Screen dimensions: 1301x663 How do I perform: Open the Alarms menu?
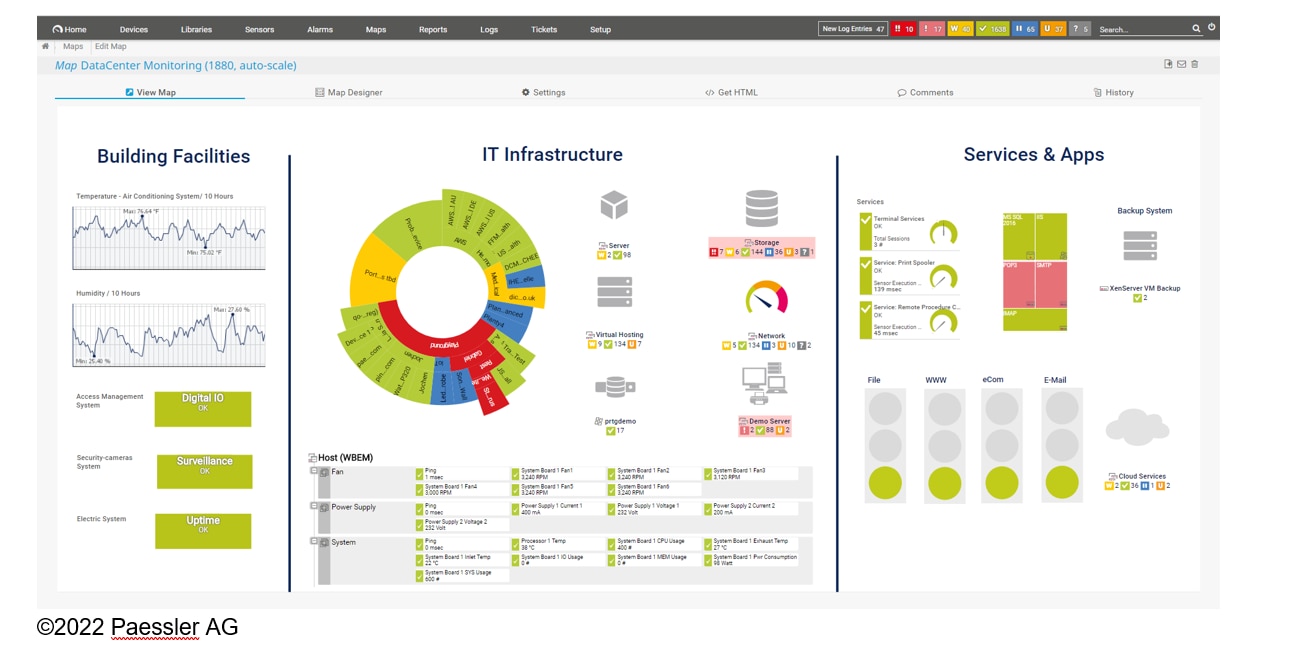pyautogui.click(x=320, y=29)
